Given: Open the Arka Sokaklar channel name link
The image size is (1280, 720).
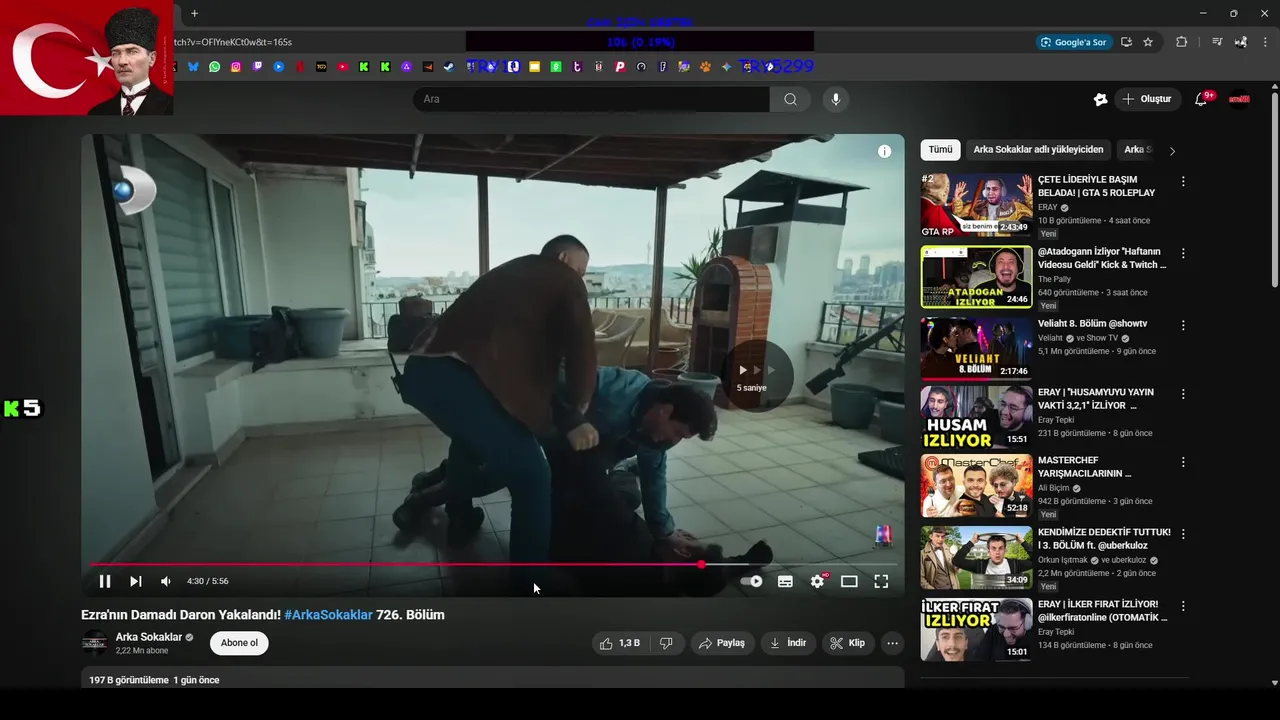Looking at the screenshot, I should tap(149, 637).
